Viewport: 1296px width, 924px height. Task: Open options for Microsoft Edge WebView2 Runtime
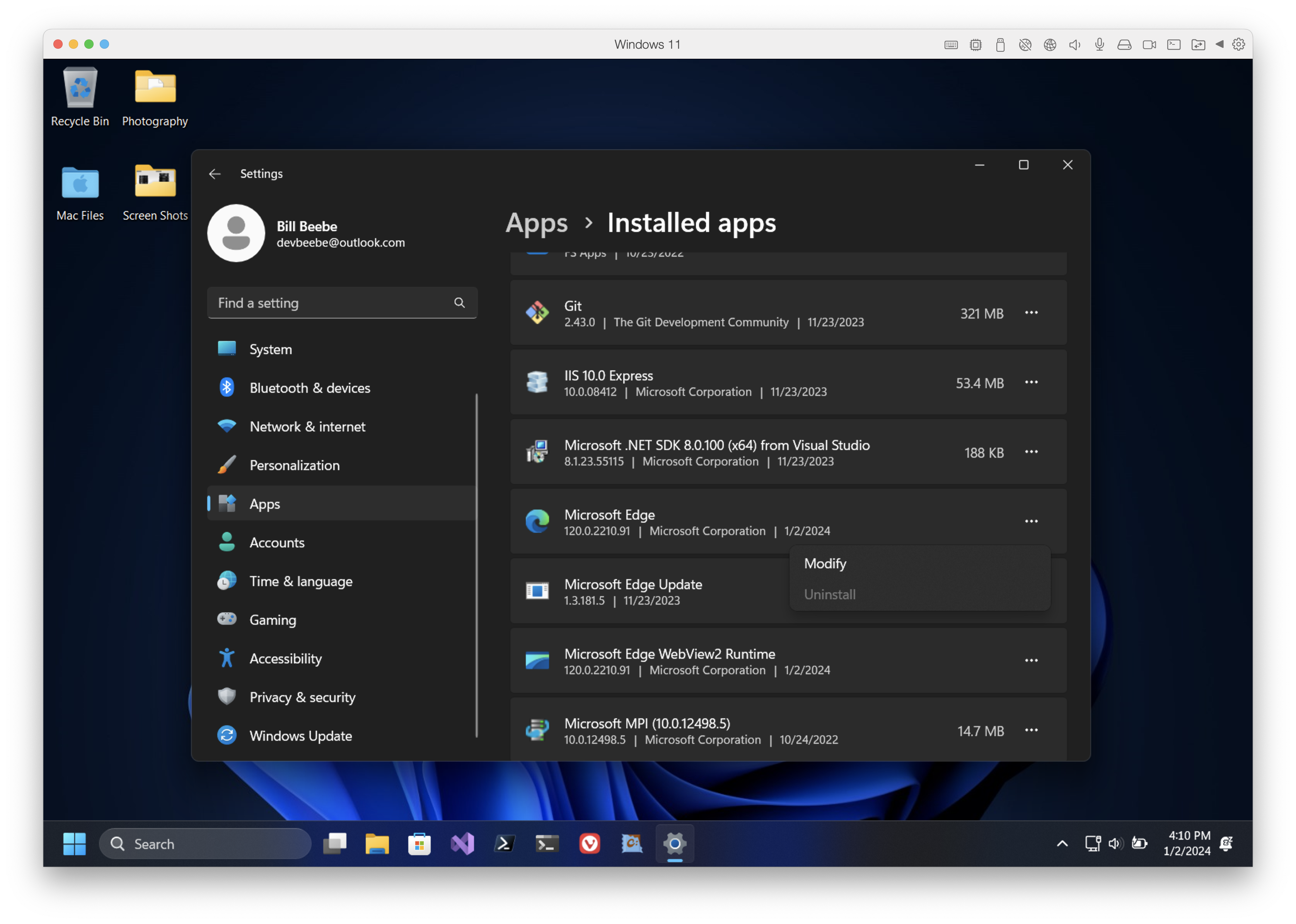[1032, 661]
